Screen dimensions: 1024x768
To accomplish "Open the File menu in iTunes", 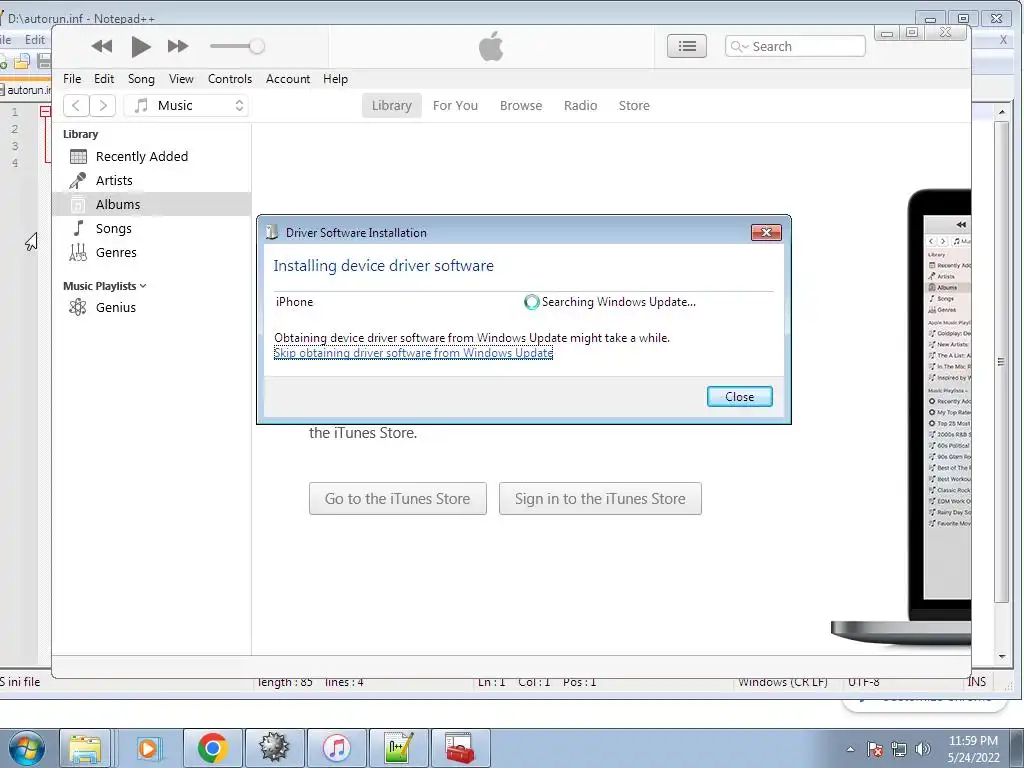I will (72, 79).
